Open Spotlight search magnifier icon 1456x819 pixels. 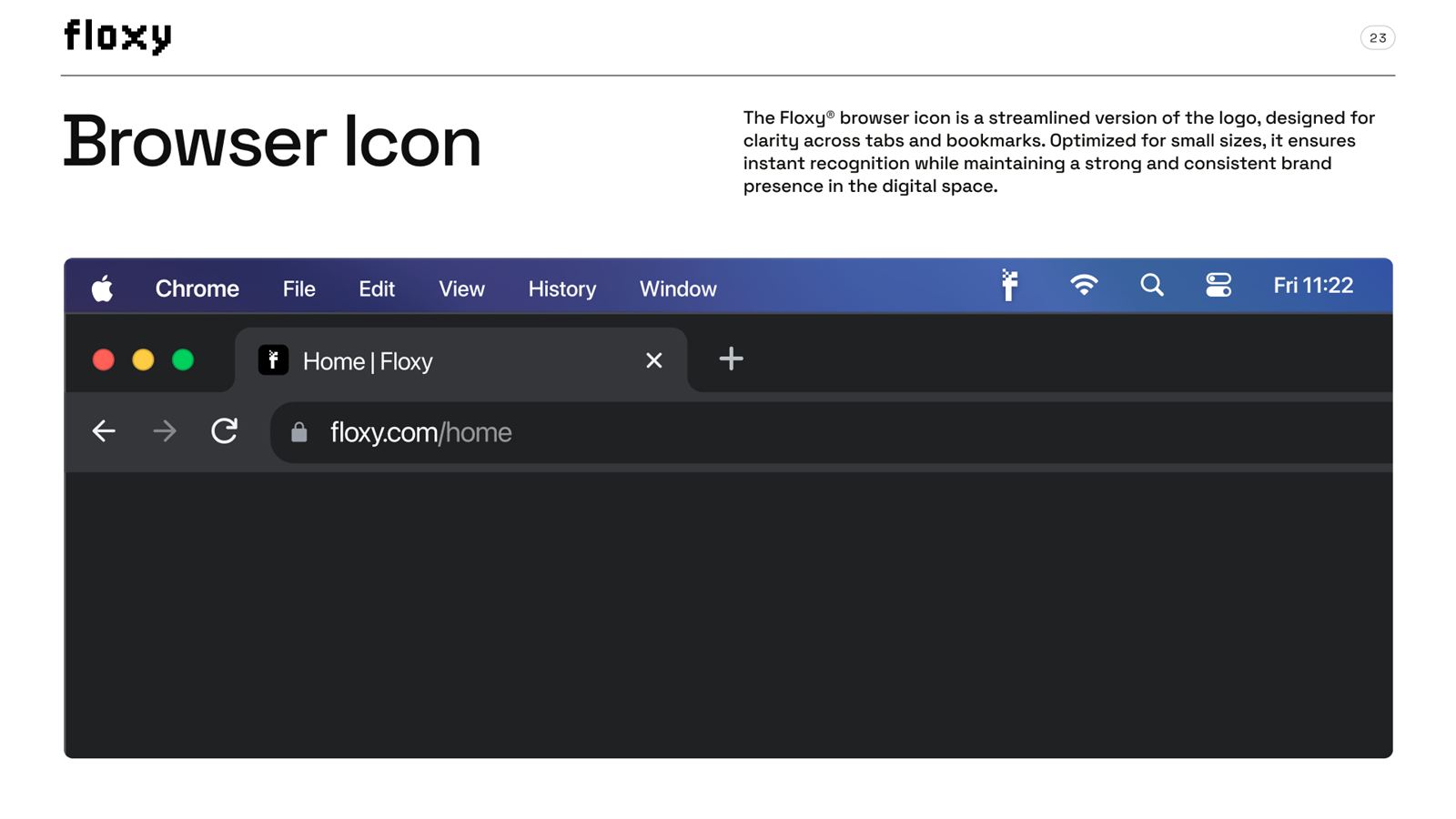(x=1152, y=285)
